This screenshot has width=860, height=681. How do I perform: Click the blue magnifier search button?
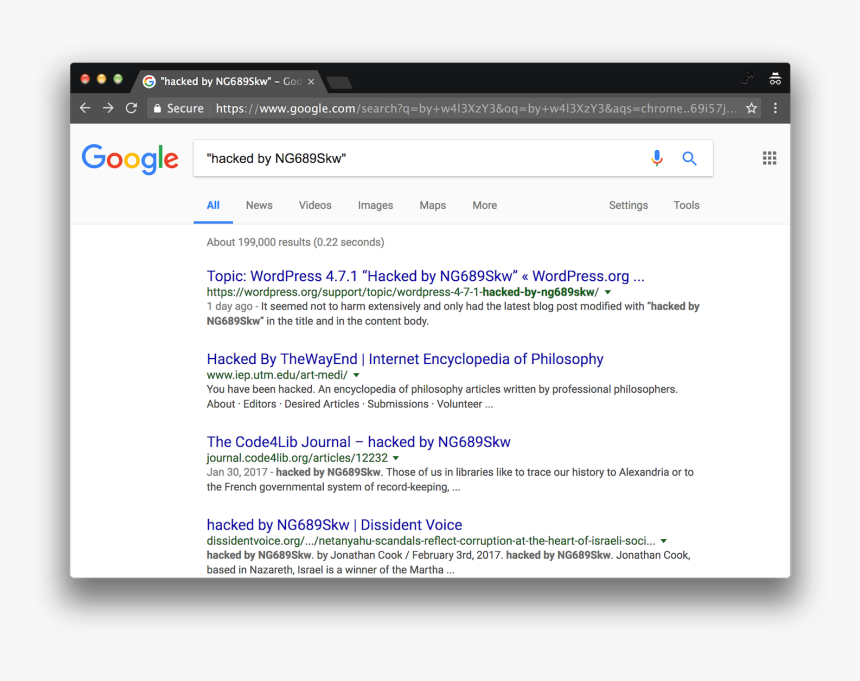689,158
